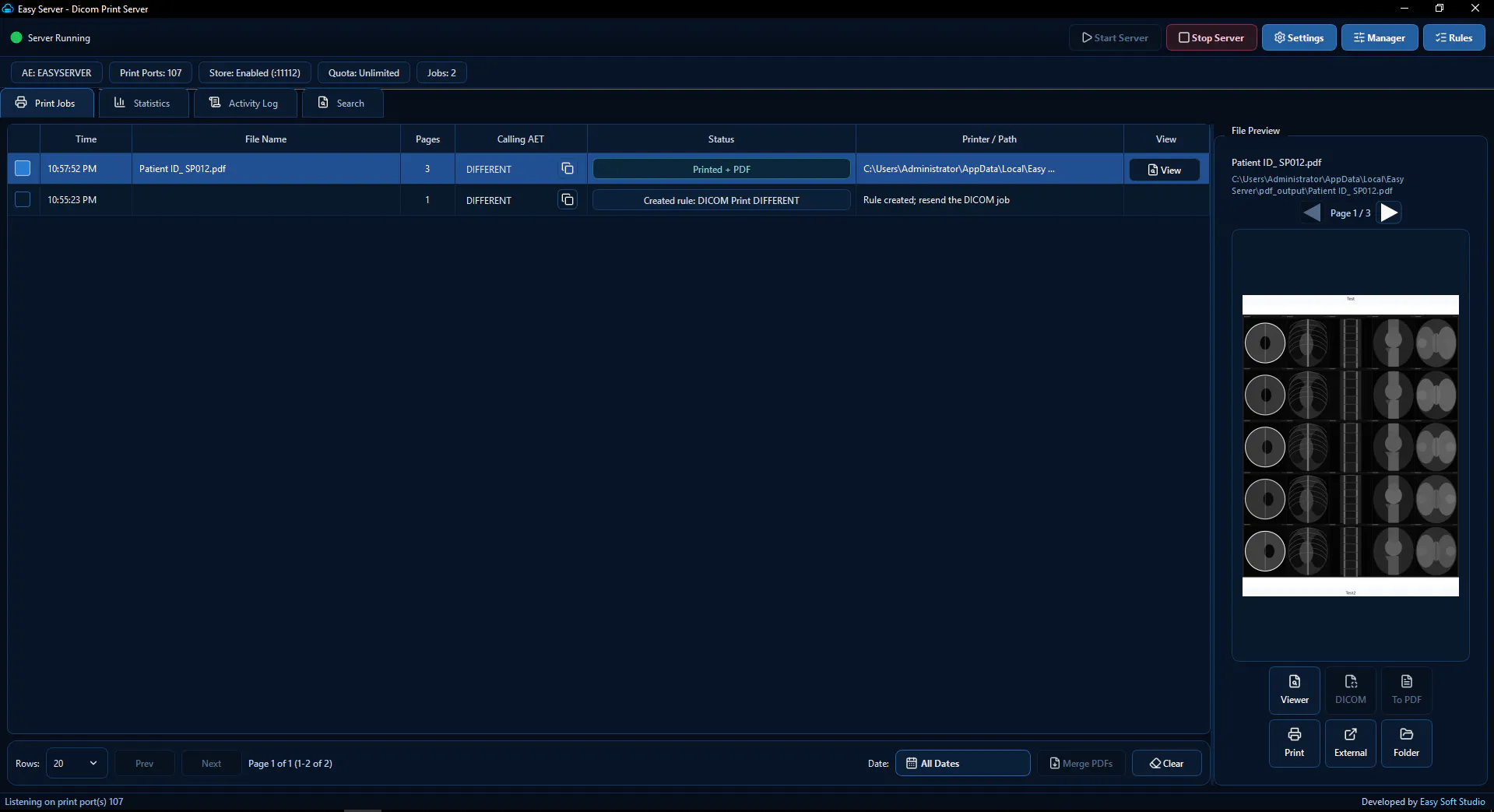Click the AE: EASYSERVER info badge
Viewport: 1494px width, 812px height.
point(57,72)
